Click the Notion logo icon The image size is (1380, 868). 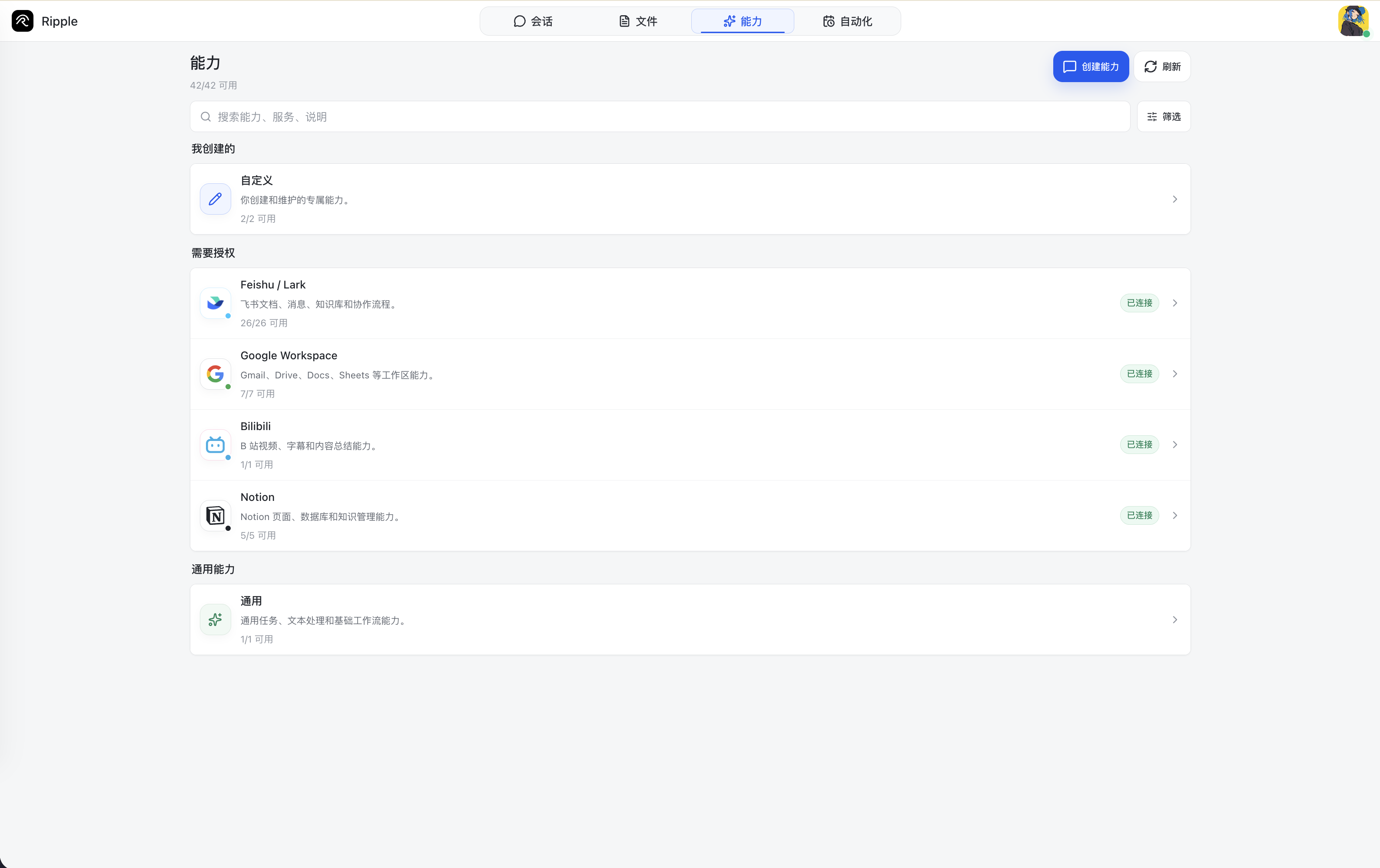tap(215, 516)
